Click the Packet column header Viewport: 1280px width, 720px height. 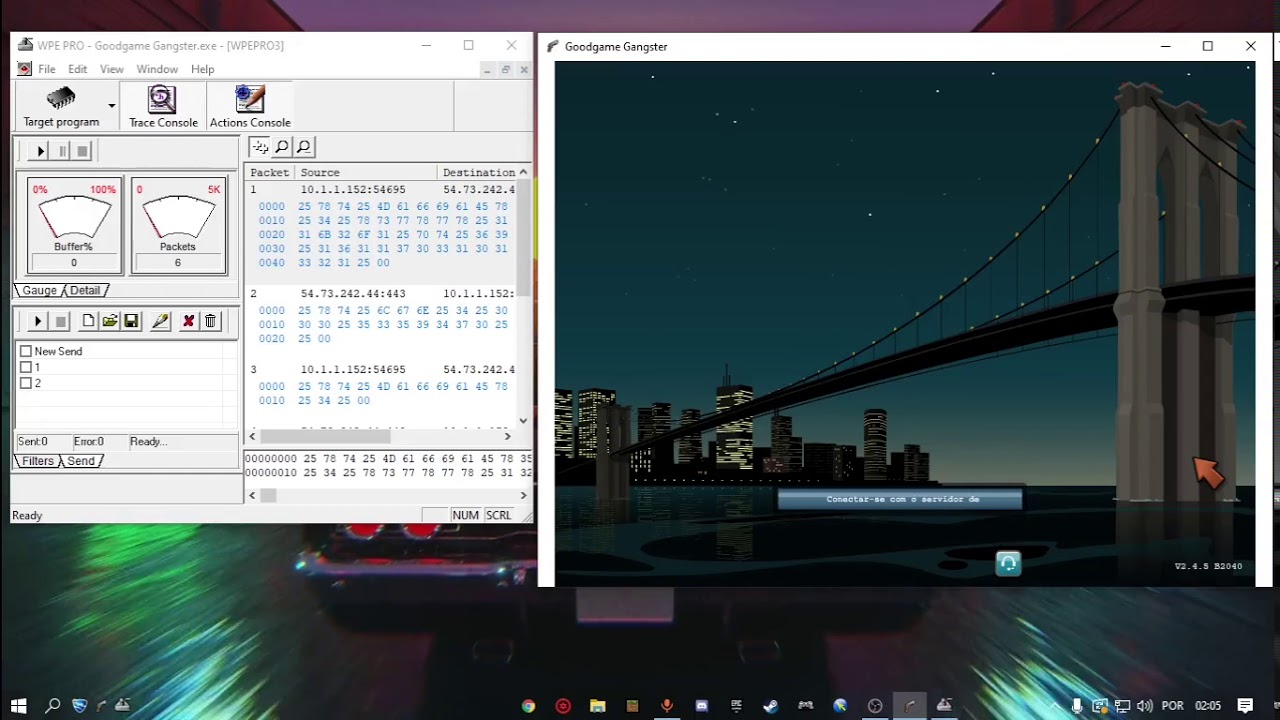270,173
